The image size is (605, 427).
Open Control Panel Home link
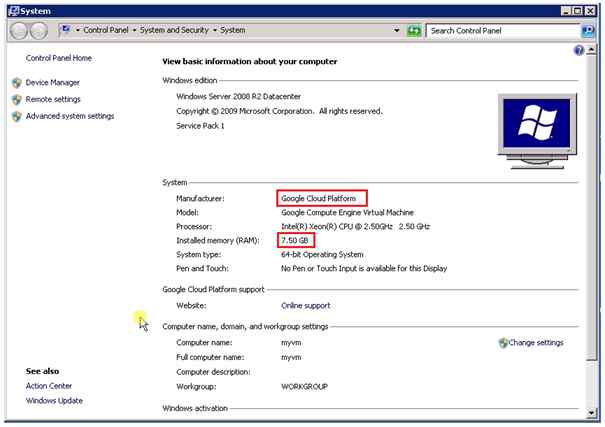pos(59,58)
